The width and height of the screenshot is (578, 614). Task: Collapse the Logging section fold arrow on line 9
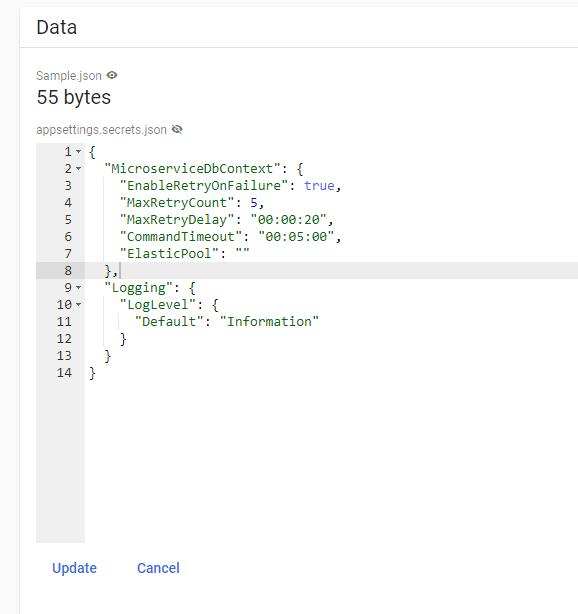(78, 288)
